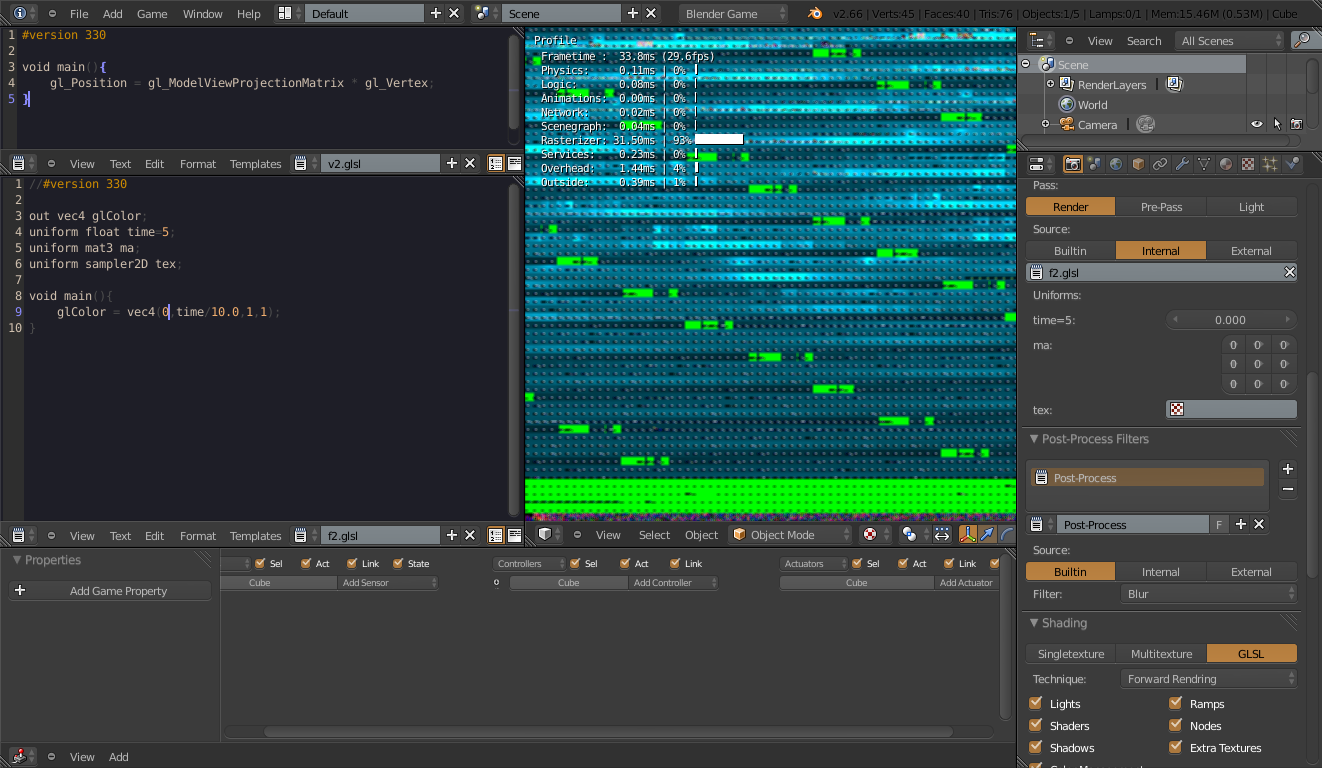Screen dimensions: 1322x768
Task: Open Material sphere icon properties tab
Action: pos(1226,164)
